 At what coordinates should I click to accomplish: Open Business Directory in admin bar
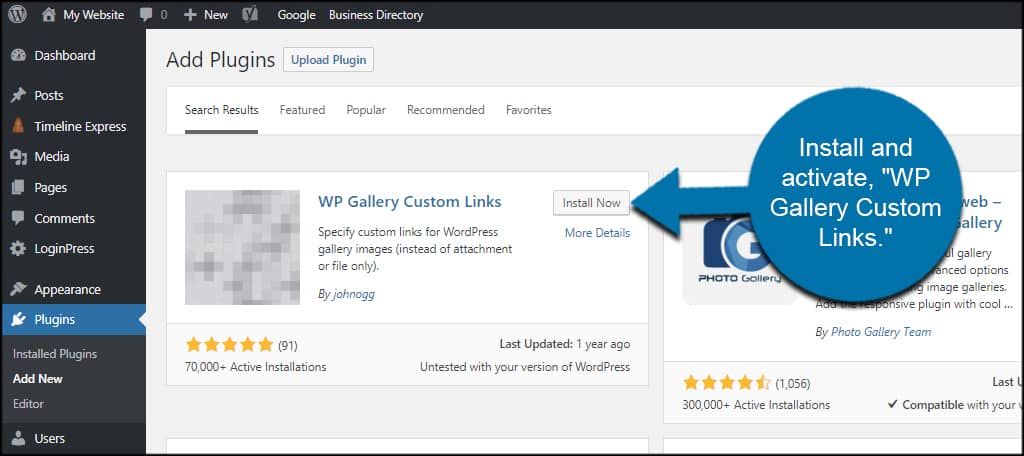(x=376, y=14)
